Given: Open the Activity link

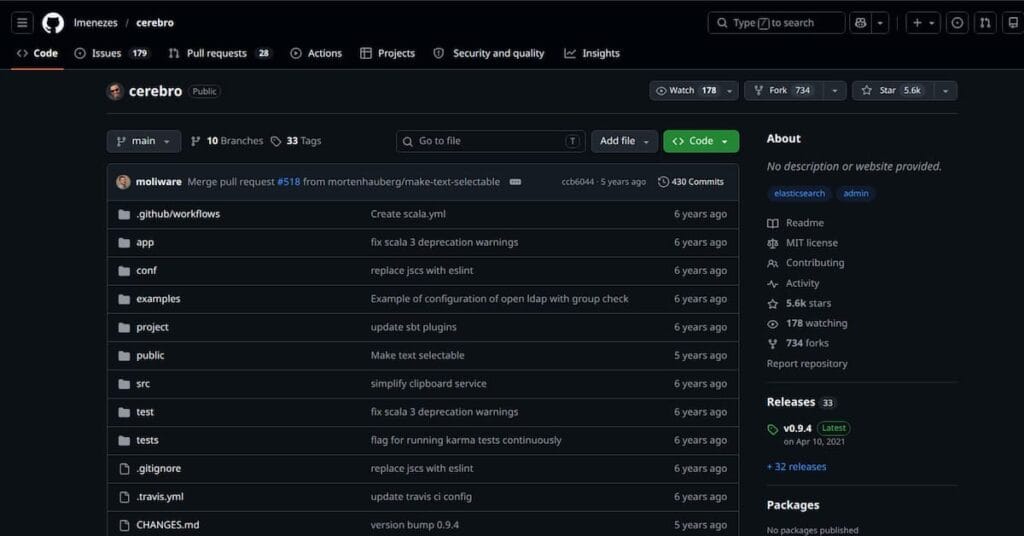Looking at the screenshot, I should (x=793, y=283).
